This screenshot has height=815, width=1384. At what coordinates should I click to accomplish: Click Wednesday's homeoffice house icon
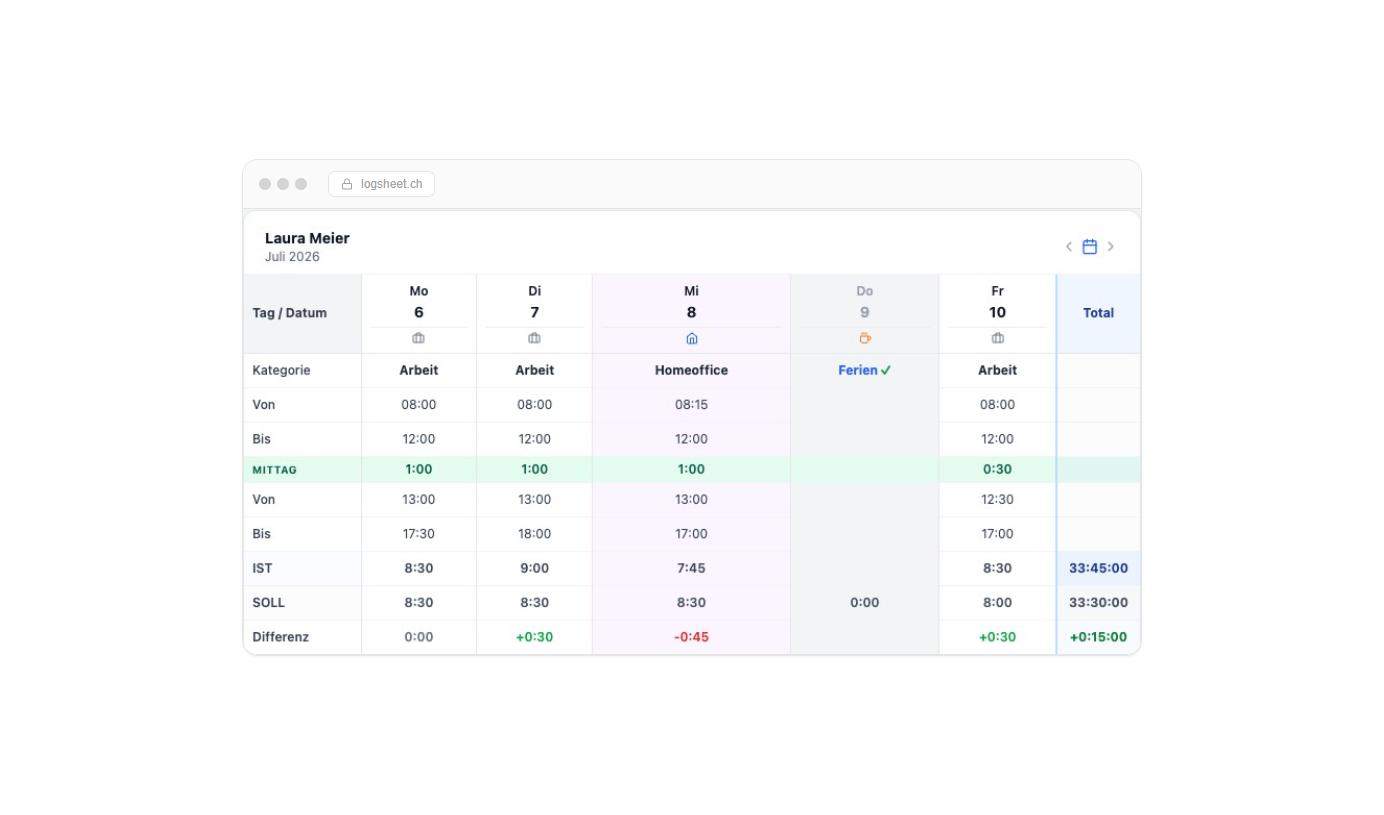click(691, 338)
